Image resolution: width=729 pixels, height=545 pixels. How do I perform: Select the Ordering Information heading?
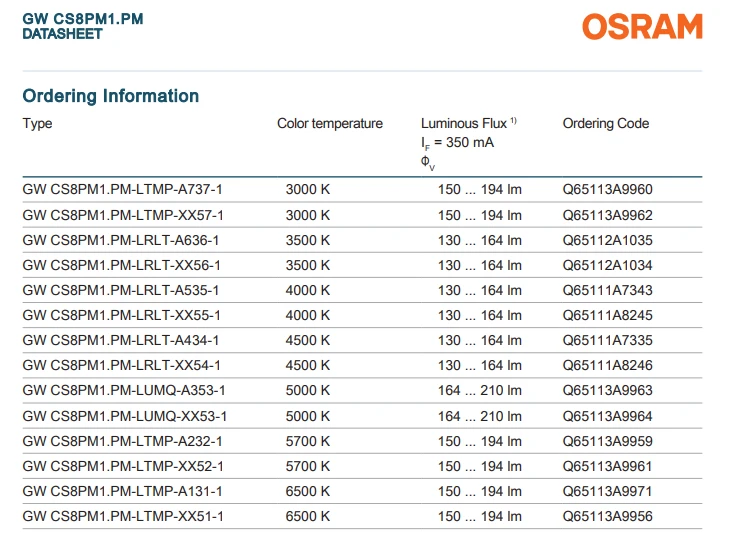111,96
